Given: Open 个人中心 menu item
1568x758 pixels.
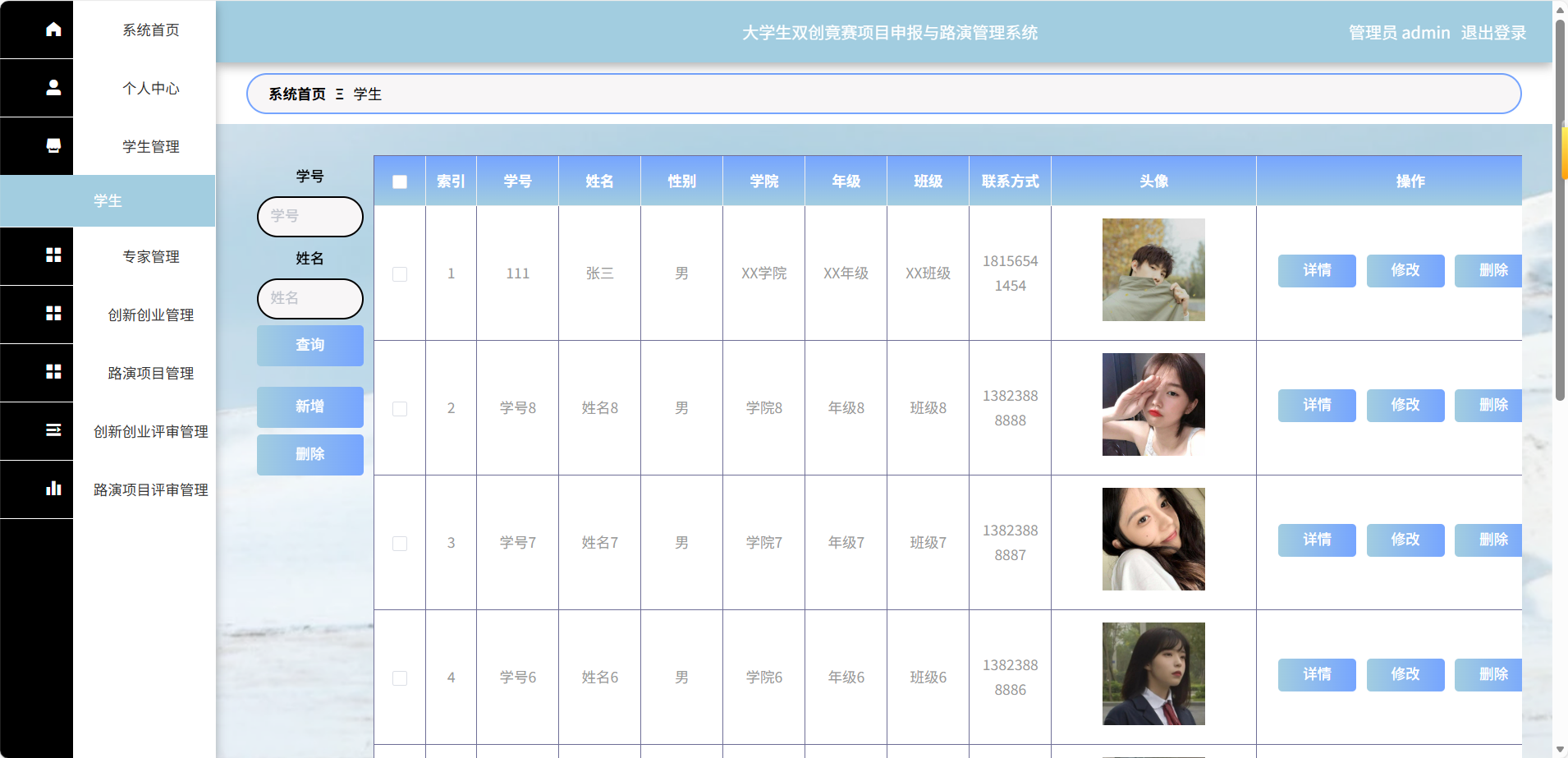Looking at the screenshot, I should click(x=151, y=88).
